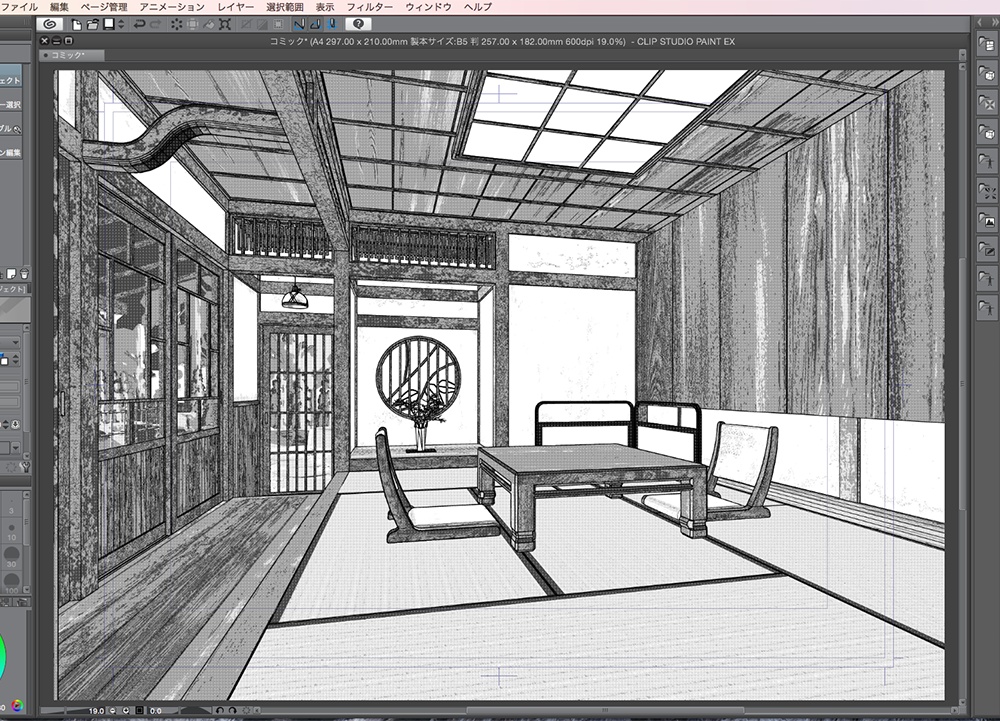Click the stepper arrows beside the new page icon
This screenshot has height=721, width=1000.
[121, 26]
